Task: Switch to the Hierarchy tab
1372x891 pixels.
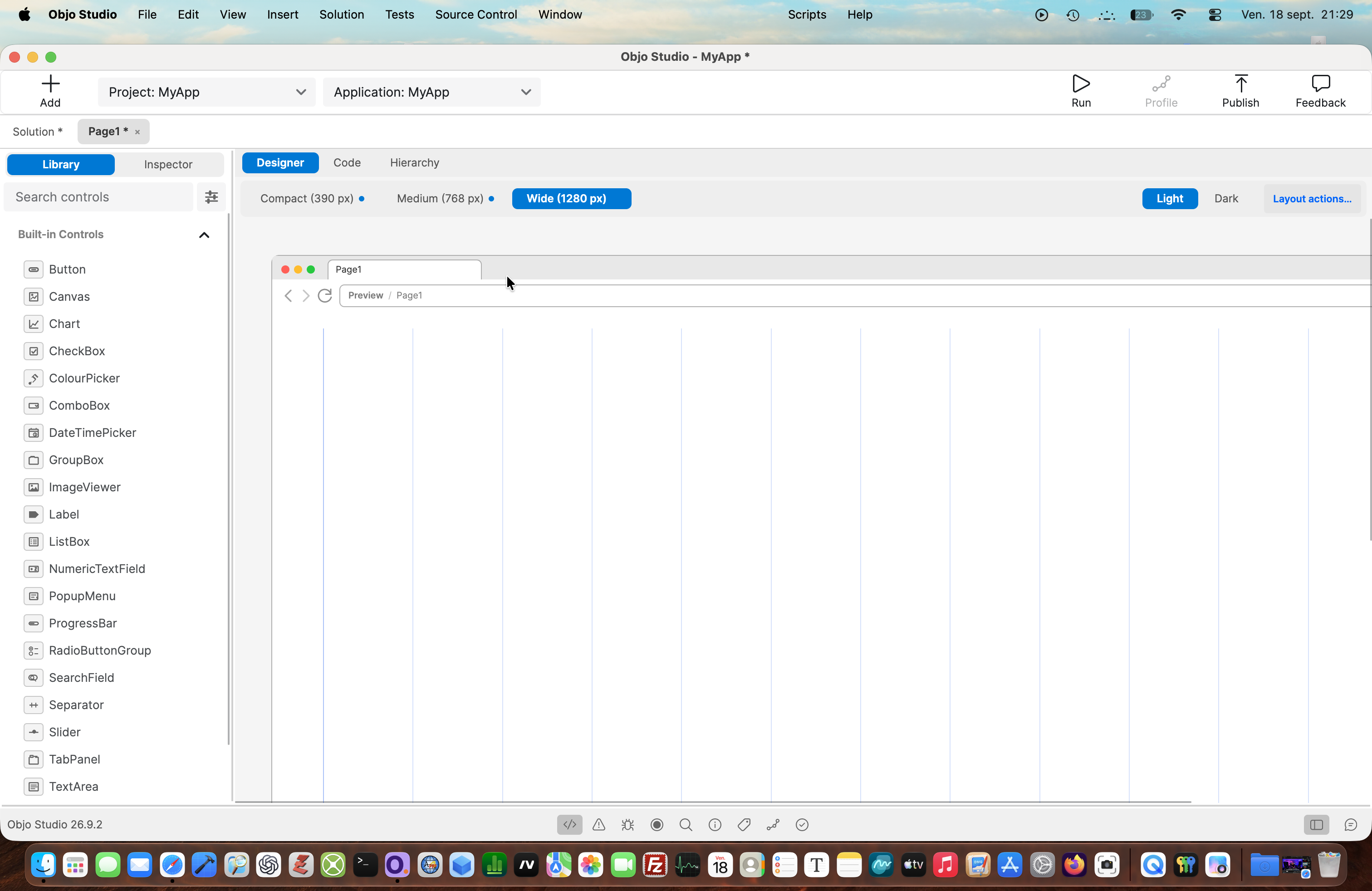Action: tap(415, 162)
